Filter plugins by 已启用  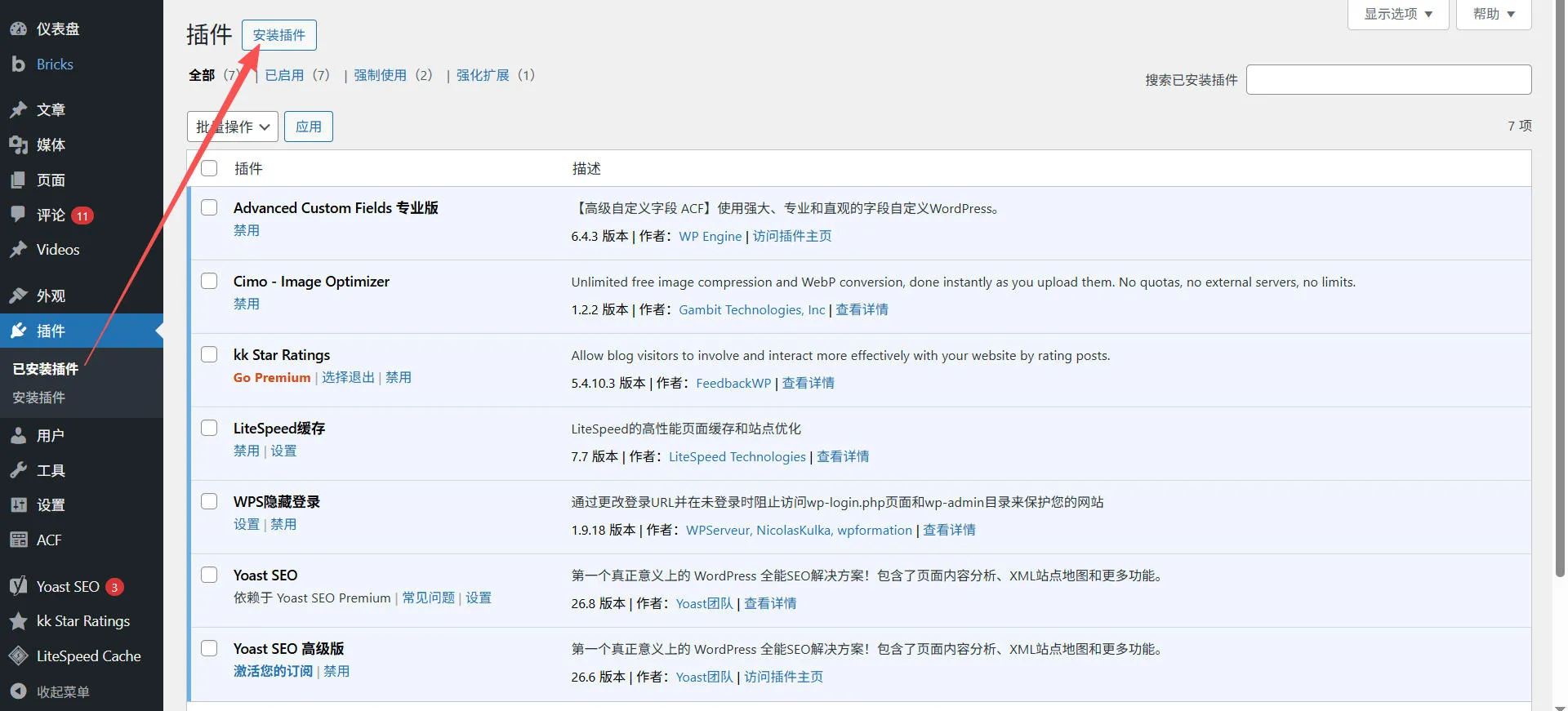point(284,75)
